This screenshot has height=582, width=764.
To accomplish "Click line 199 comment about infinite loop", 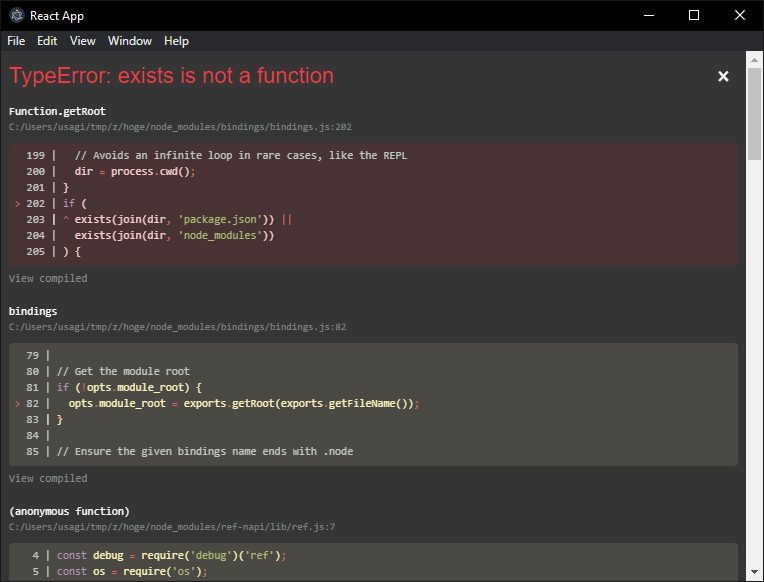I will (241, 155).
